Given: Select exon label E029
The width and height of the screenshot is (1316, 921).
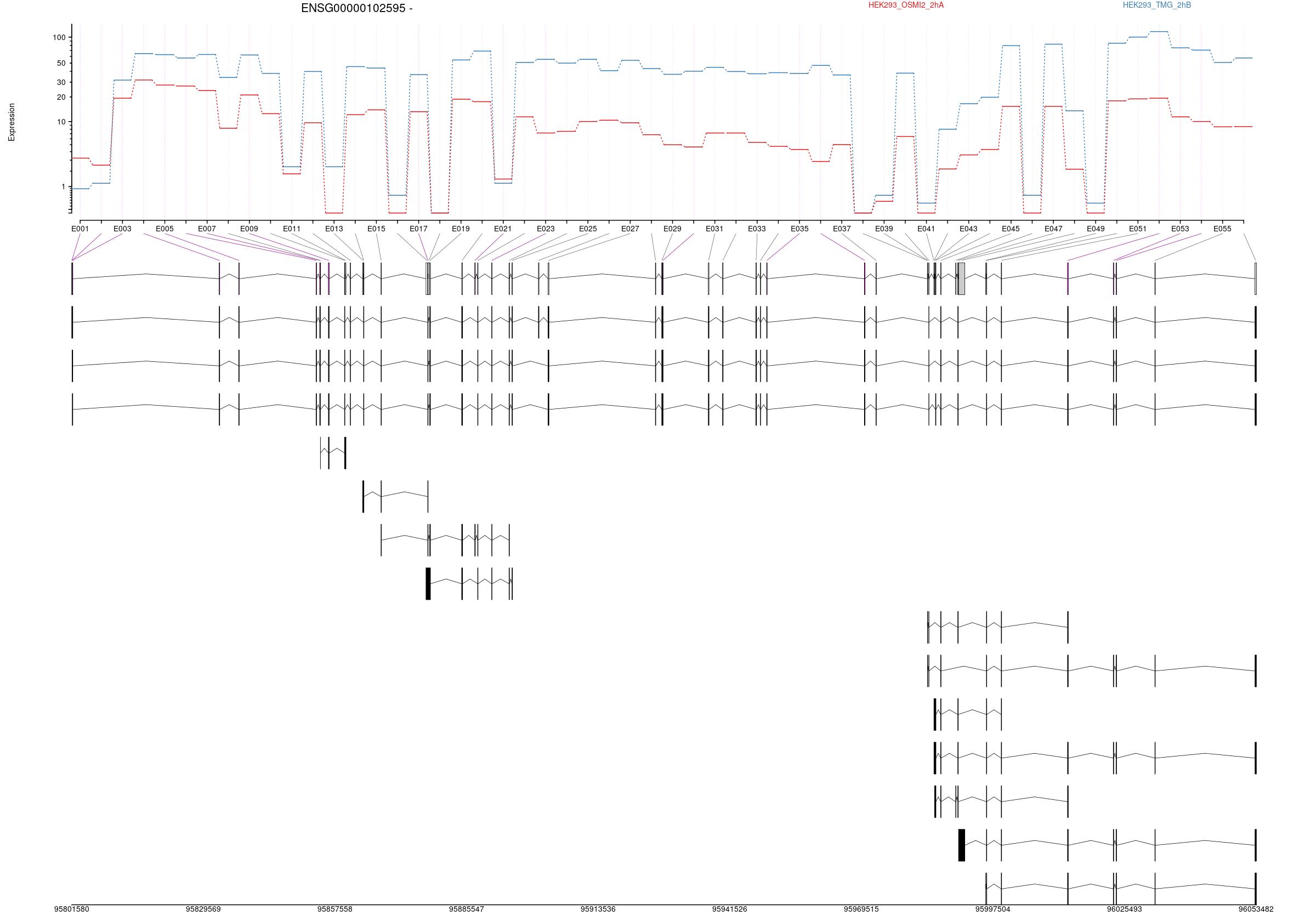Looking at the screenshot, I should click(x=673, y=229).
